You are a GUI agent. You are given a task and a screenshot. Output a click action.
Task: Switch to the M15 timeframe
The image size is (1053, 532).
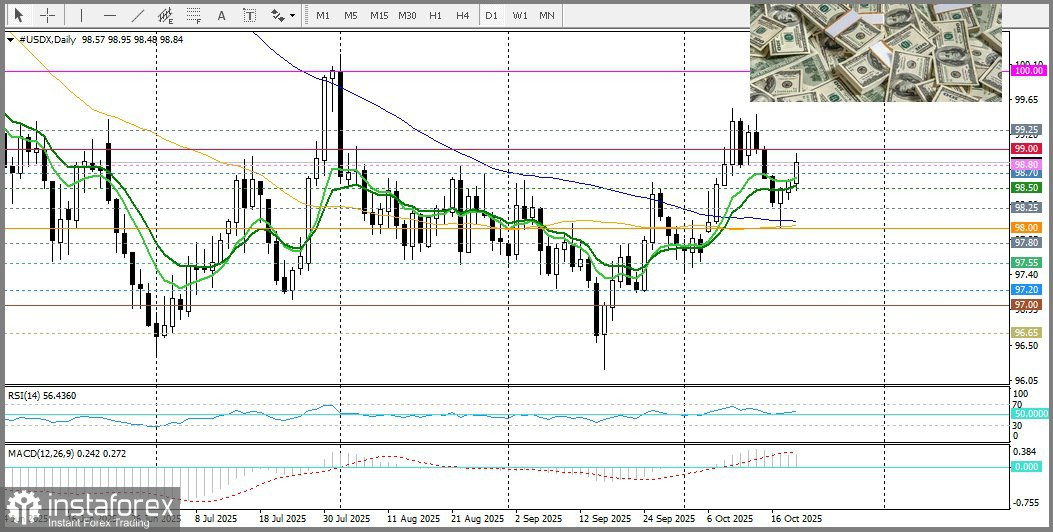coord(378,15)
